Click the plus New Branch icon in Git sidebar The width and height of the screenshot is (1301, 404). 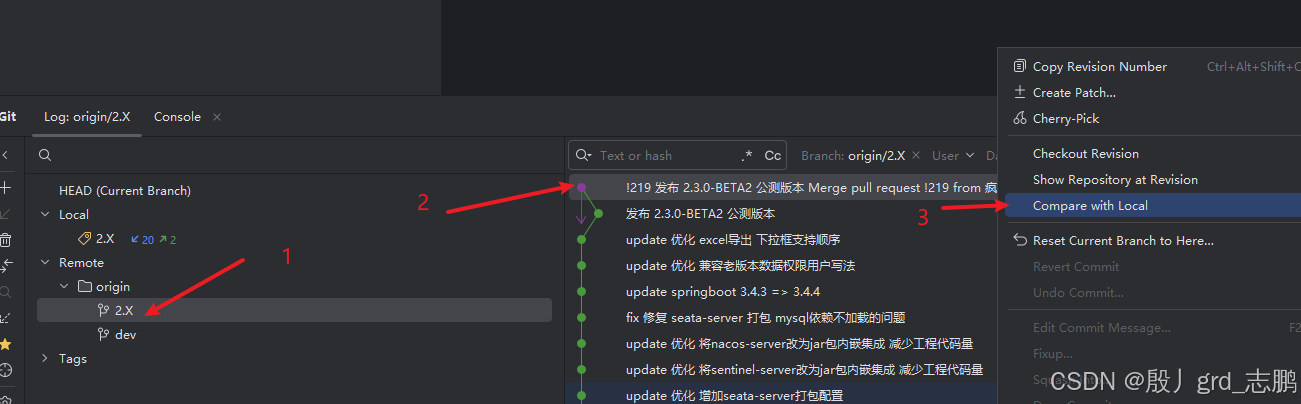click(x=5, y=187)
